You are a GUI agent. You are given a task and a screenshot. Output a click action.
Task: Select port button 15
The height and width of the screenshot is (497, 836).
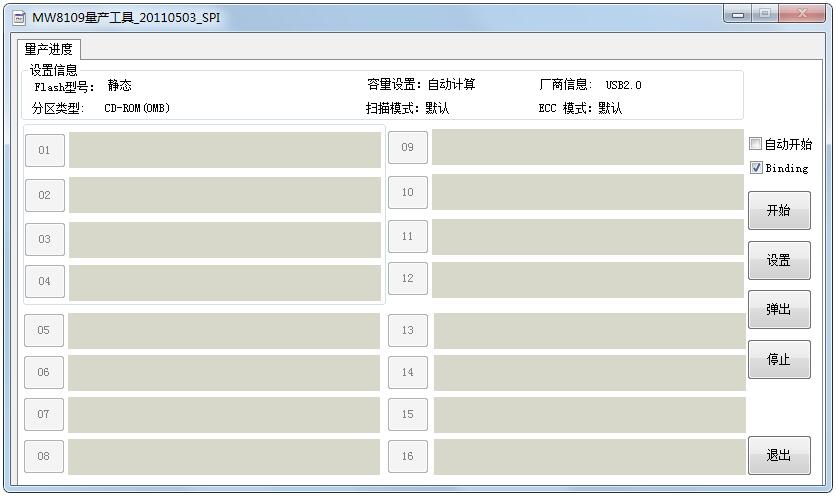(x=408, y=414)
